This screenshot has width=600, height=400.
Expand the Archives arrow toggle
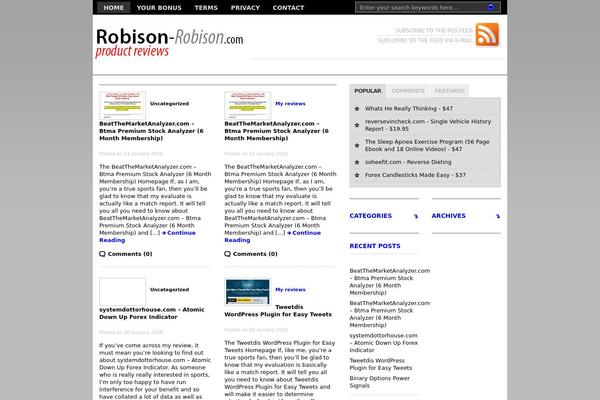click(498, 216)
